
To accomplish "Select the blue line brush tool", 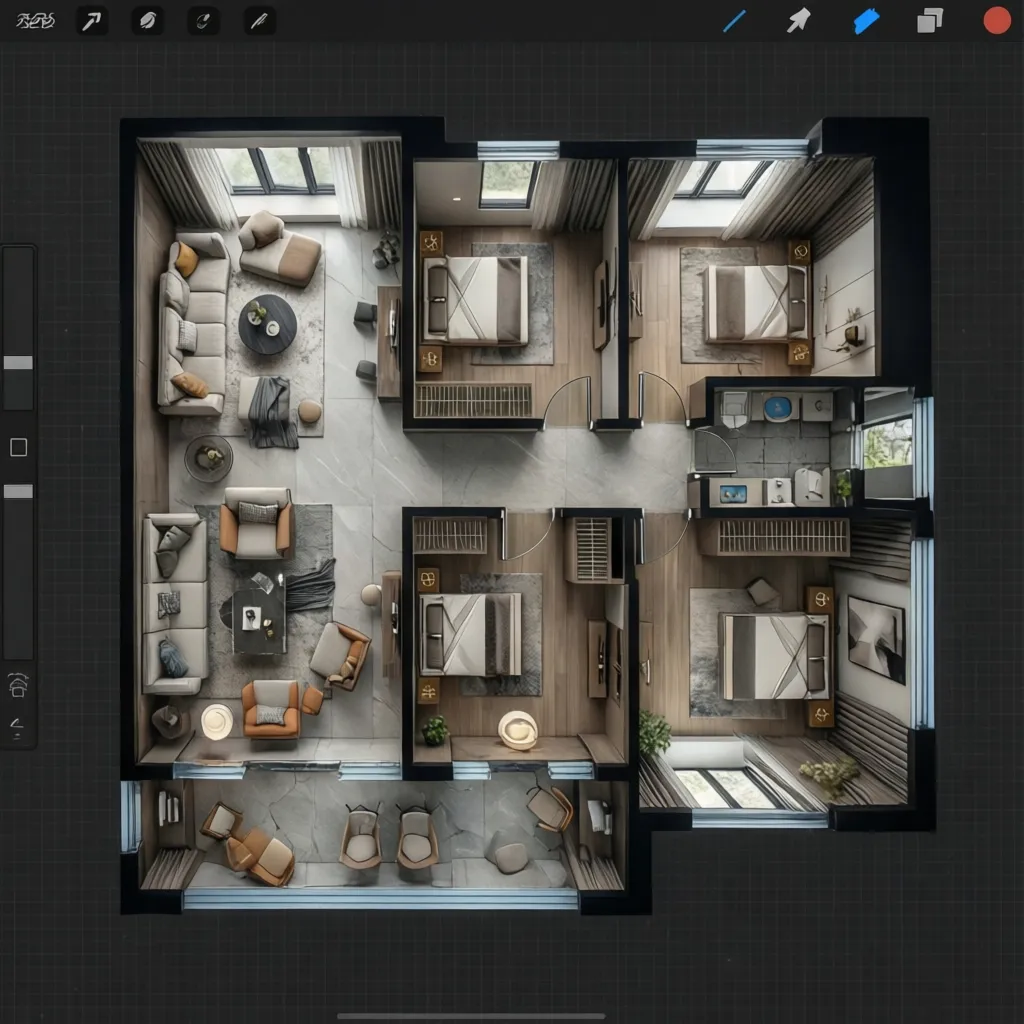I will click(x=735, y=21).
